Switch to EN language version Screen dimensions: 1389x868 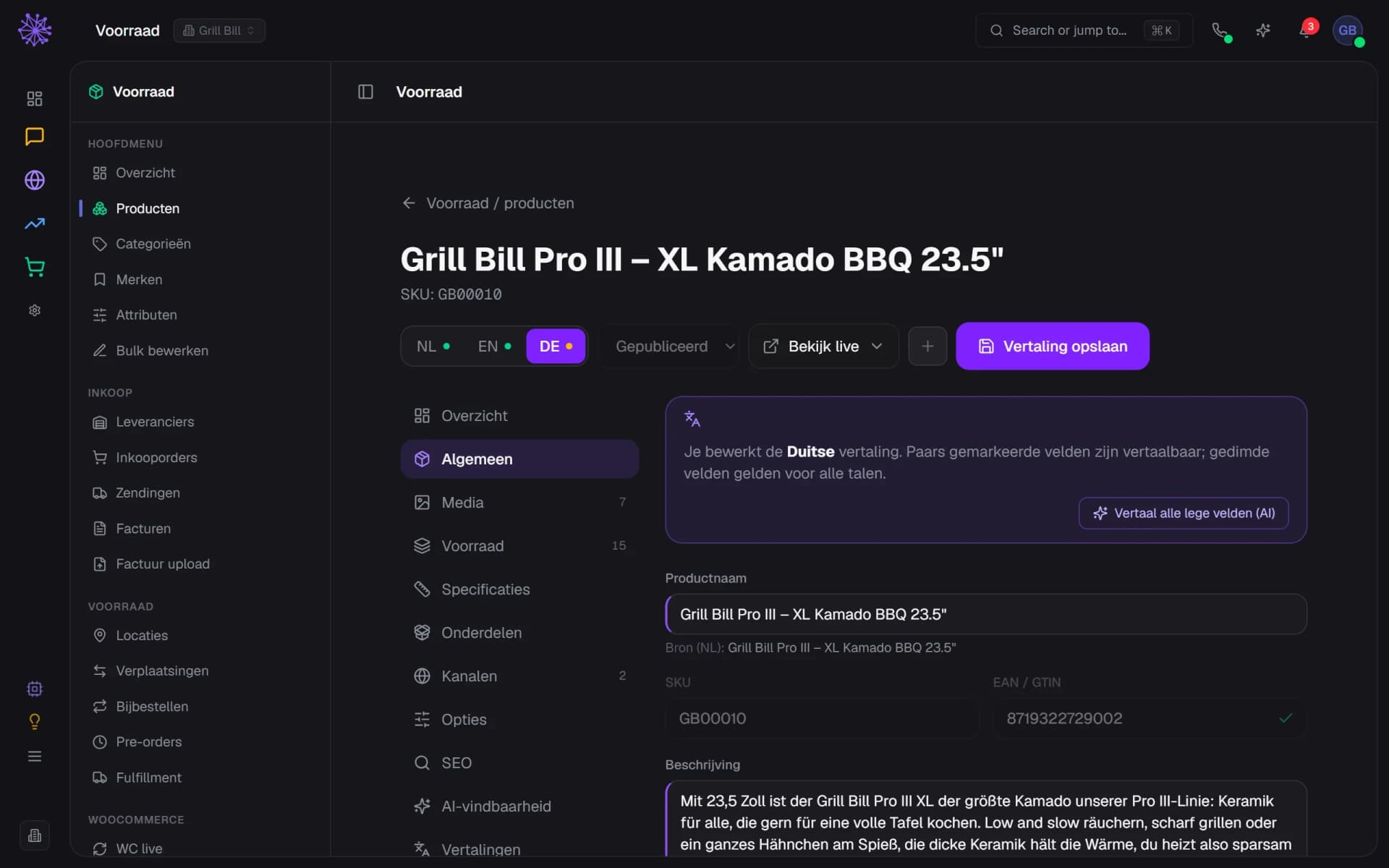point(494,346)
